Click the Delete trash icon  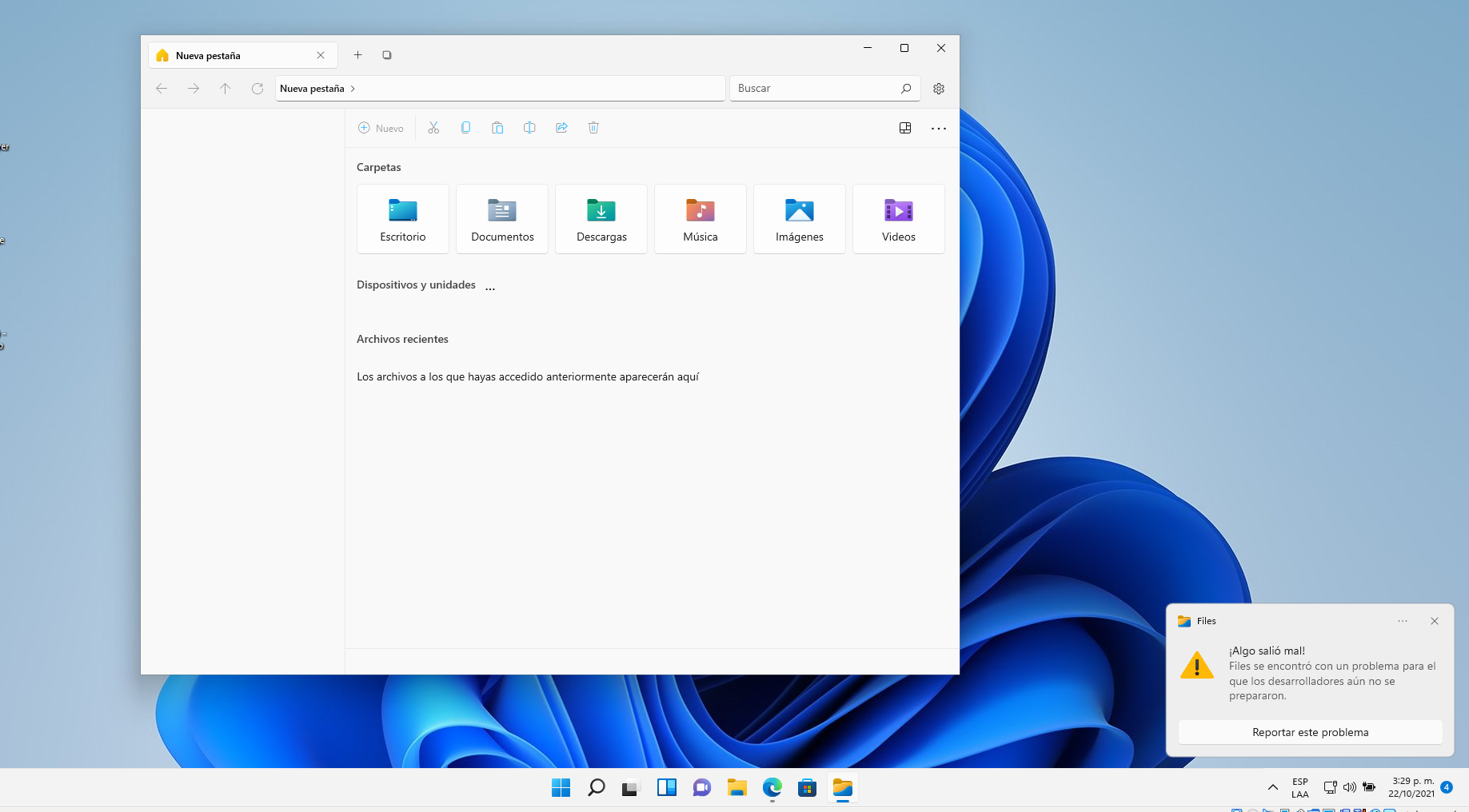[593, 128]
